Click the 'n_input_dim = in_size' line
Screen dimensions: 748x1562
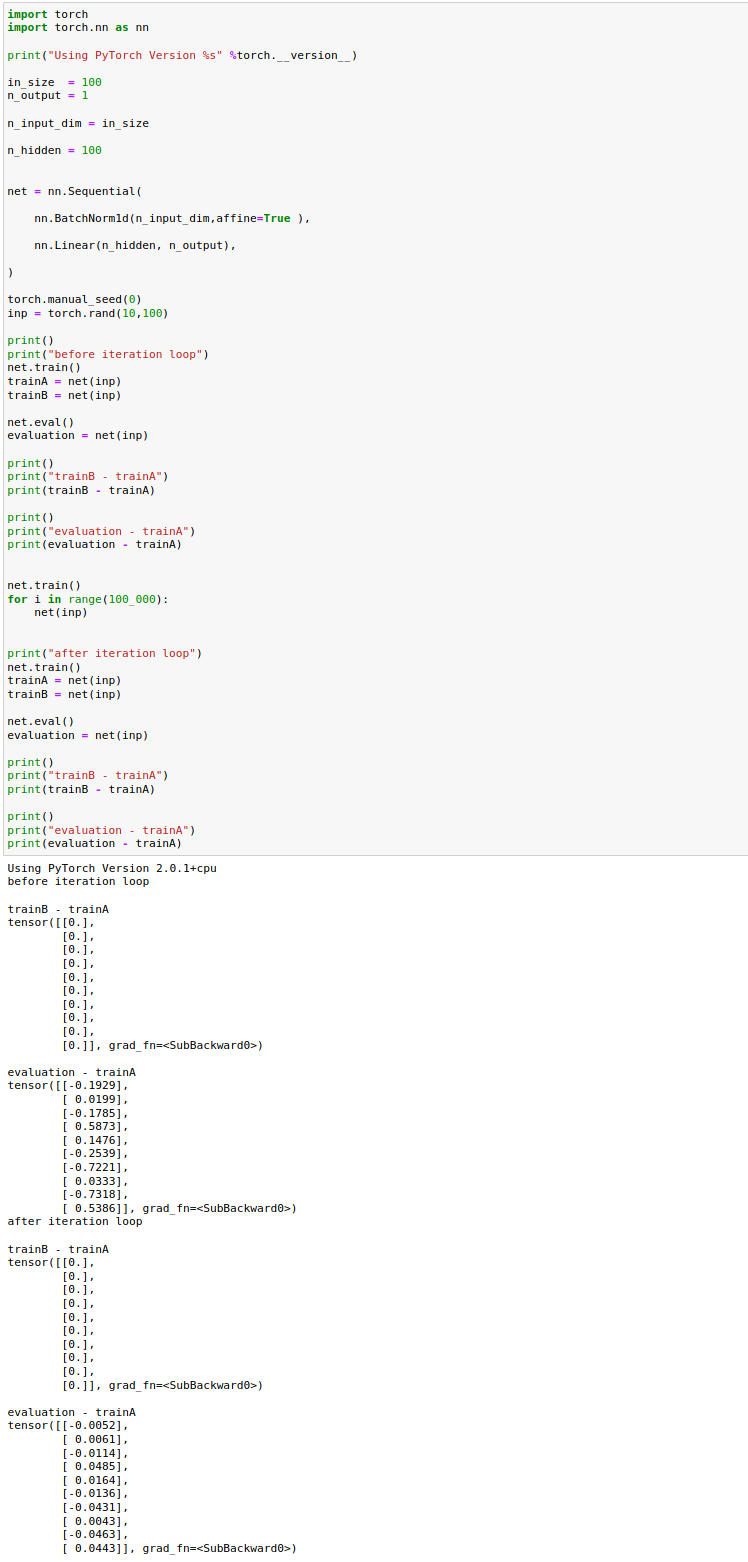[77, 123]
